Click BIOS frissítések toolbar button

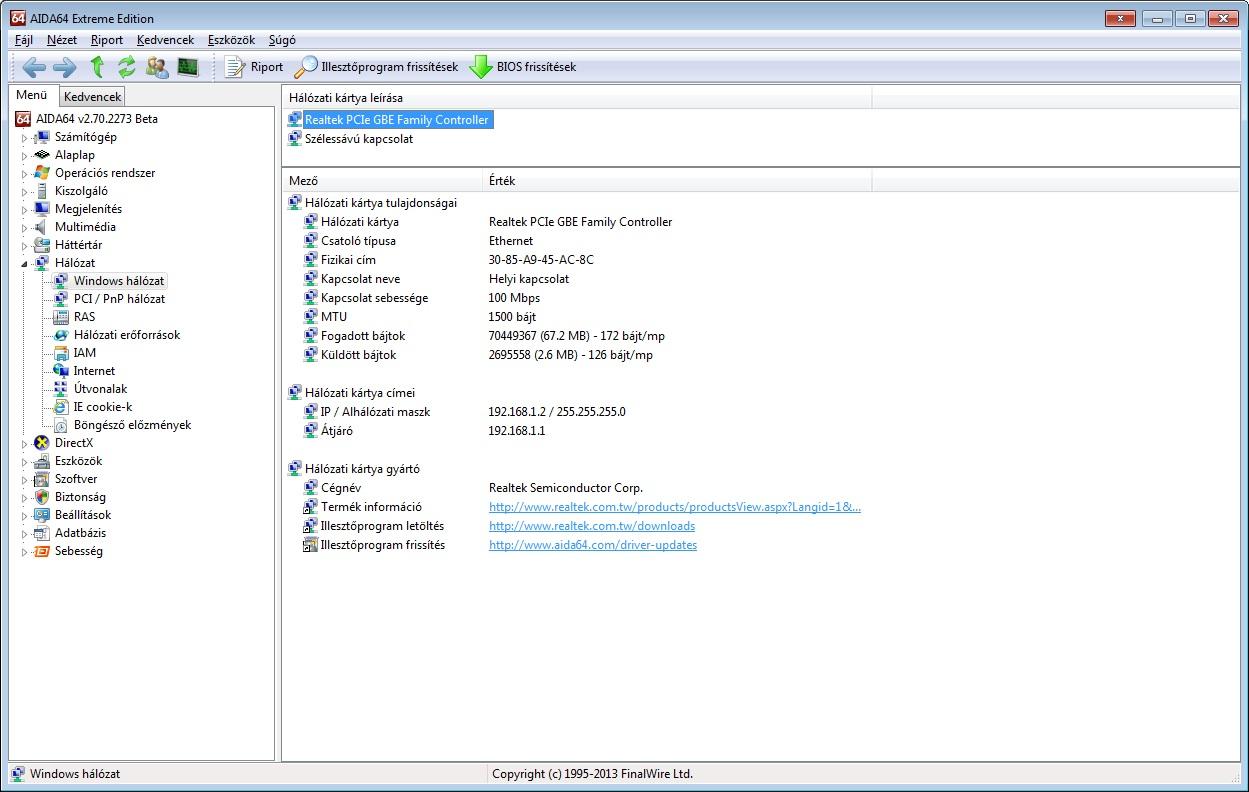click(x=523, y=67)
